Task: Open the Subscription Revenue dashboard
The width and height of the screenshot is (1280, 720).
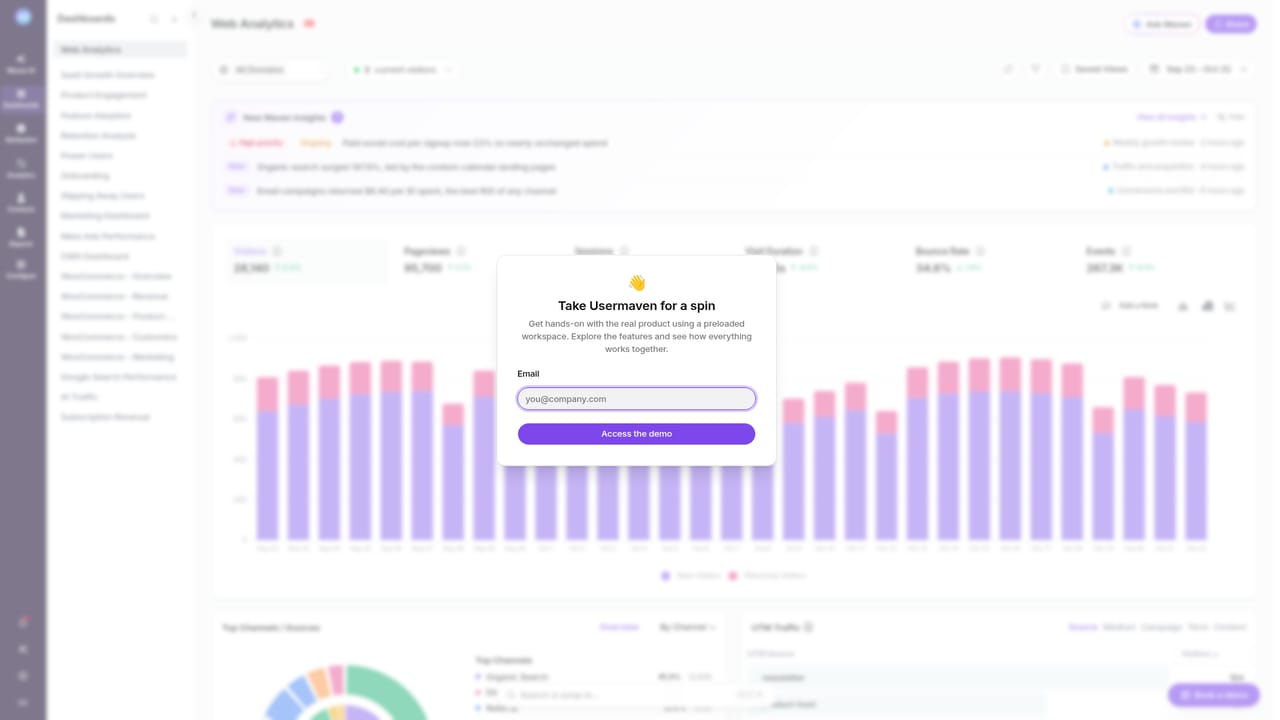Action: pyautogui.click(x=105, y=417)
